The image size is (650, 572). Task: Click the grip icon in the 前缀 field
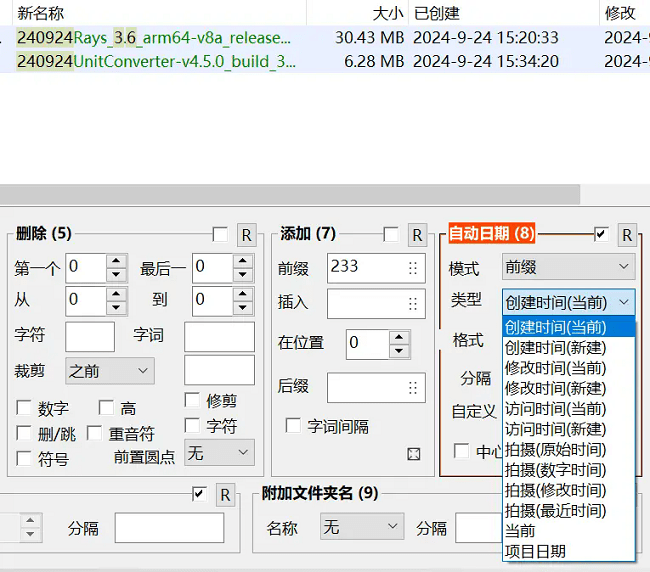point(412,268)
